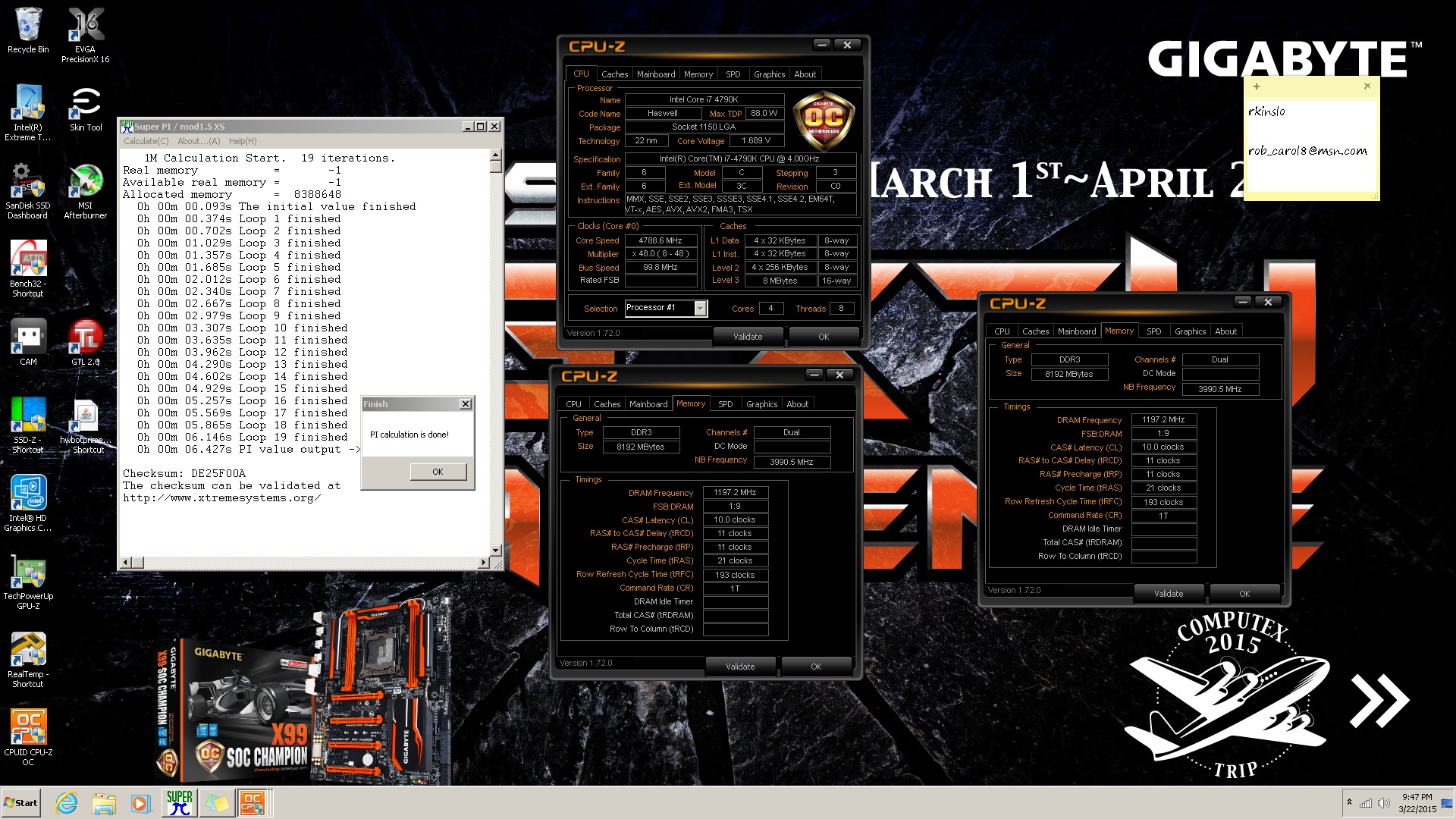The height and width of the screenshot is (819, 1456).
Task: Open Mainboard tab in right CPU-Z window
Action: 1077,331
